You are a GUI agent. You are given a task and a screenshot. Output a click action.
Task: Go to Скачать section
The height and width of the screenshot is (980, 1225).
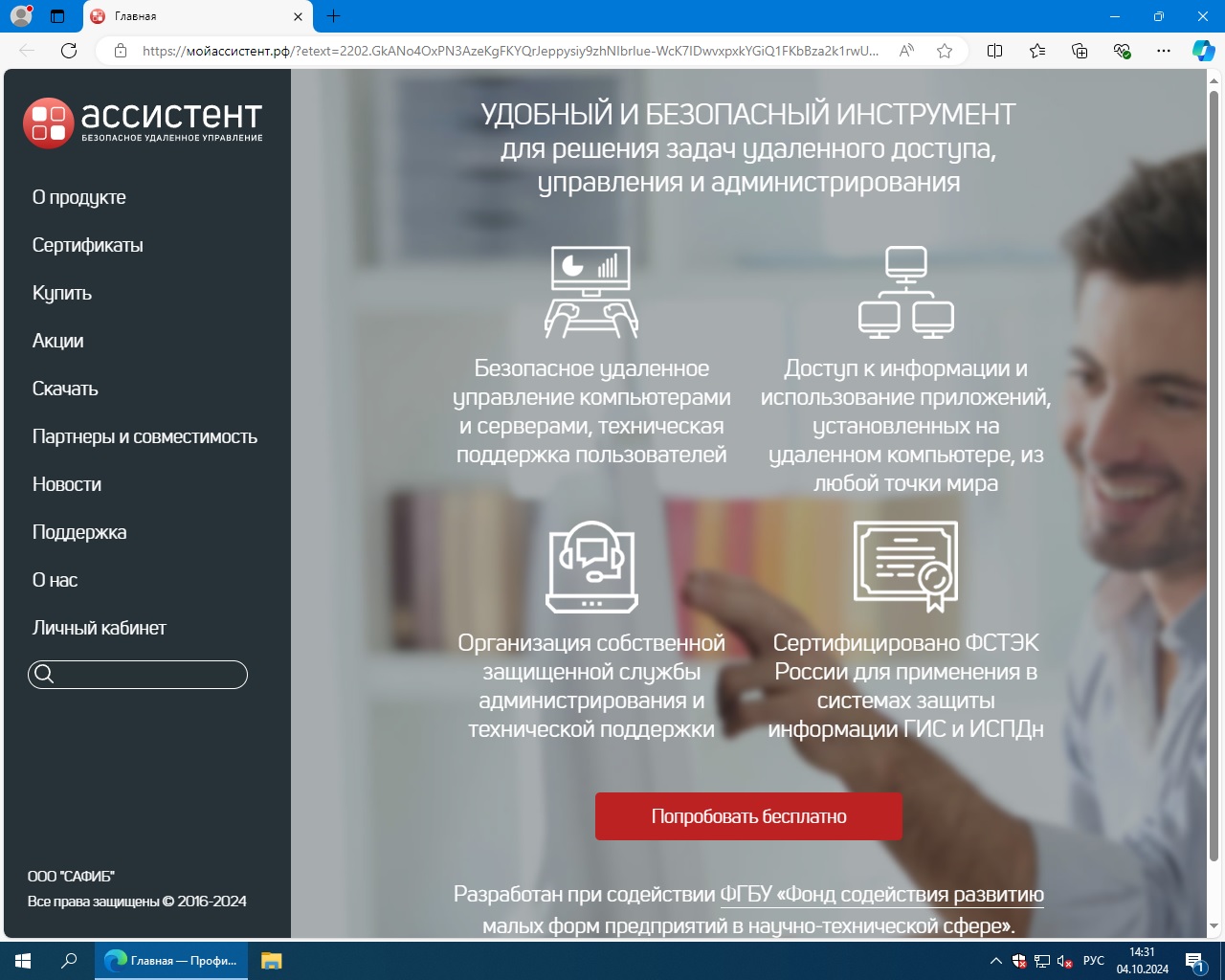tap(65, 389)
